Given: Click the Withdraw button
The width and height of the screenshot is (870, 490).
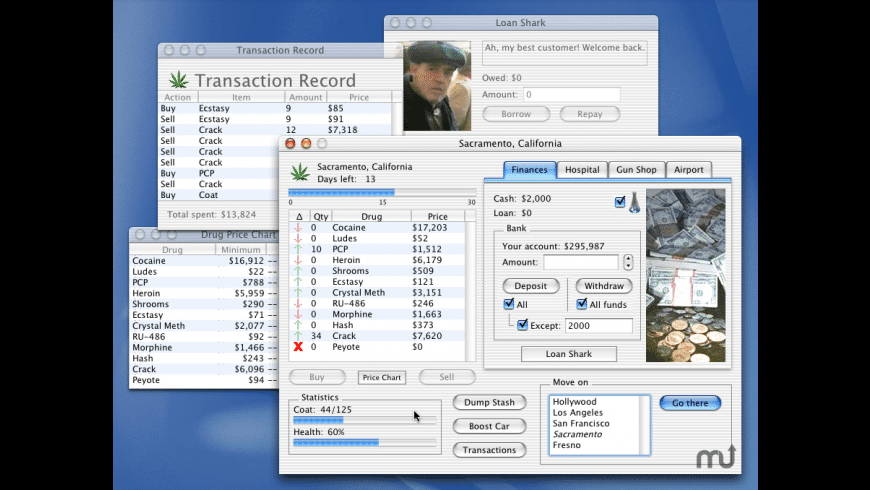Looking at the screenshot, I should tap(604, 286).
